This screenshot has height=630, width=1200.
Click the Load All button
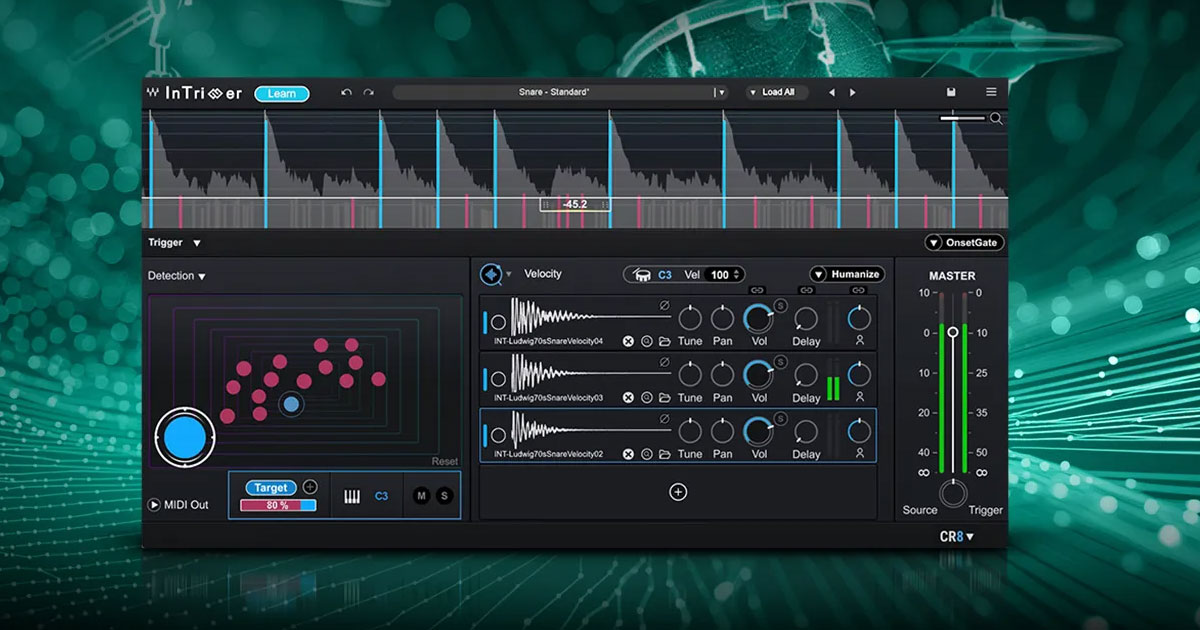777,92
